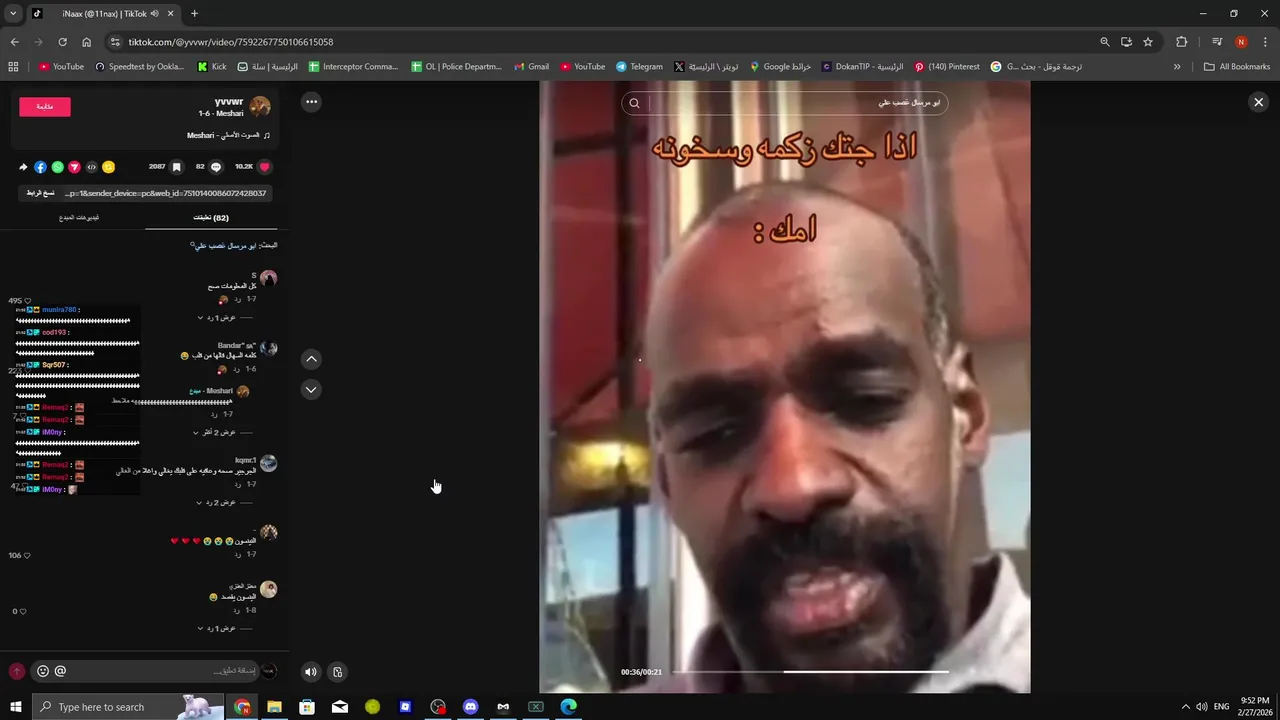Seek in the video progress bar
This screenshot has height=720, width=1280.
810,672
